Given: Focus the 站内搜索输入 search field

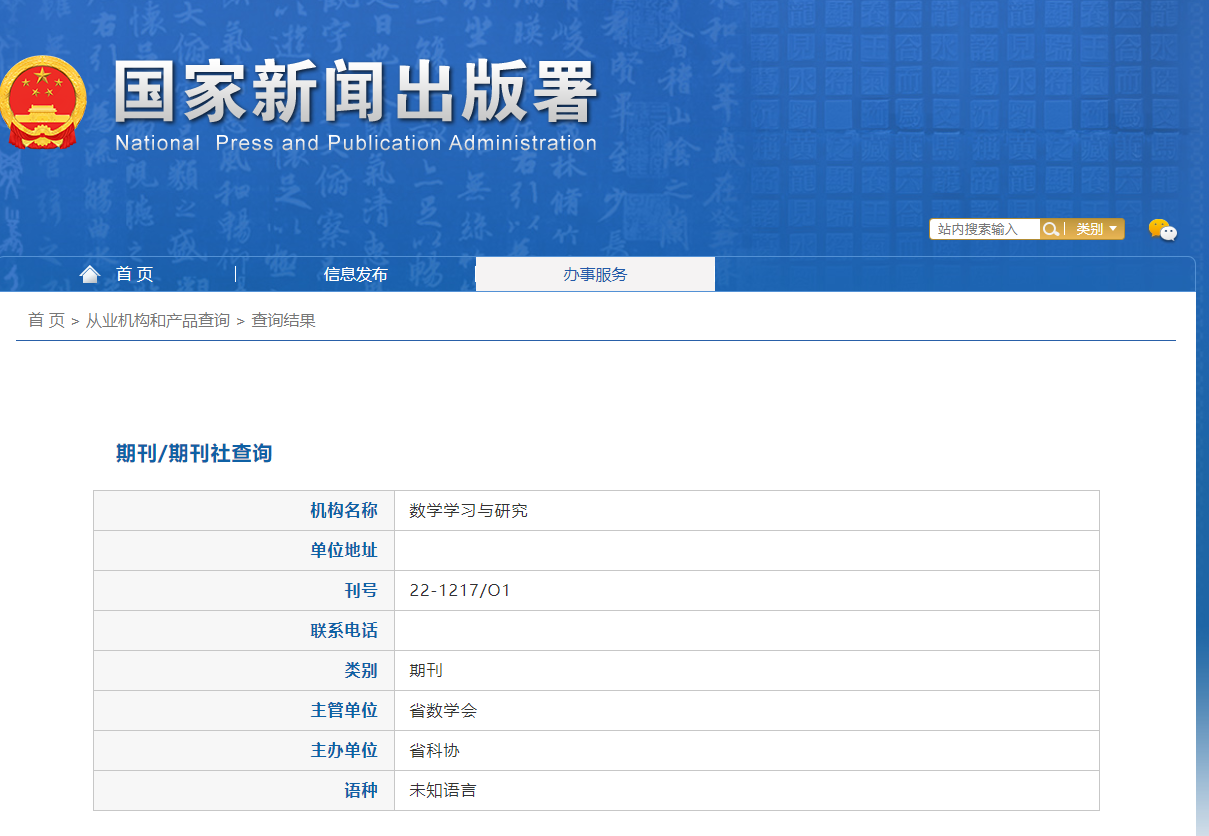Looking at the screenshot, I should pos(984,229).
